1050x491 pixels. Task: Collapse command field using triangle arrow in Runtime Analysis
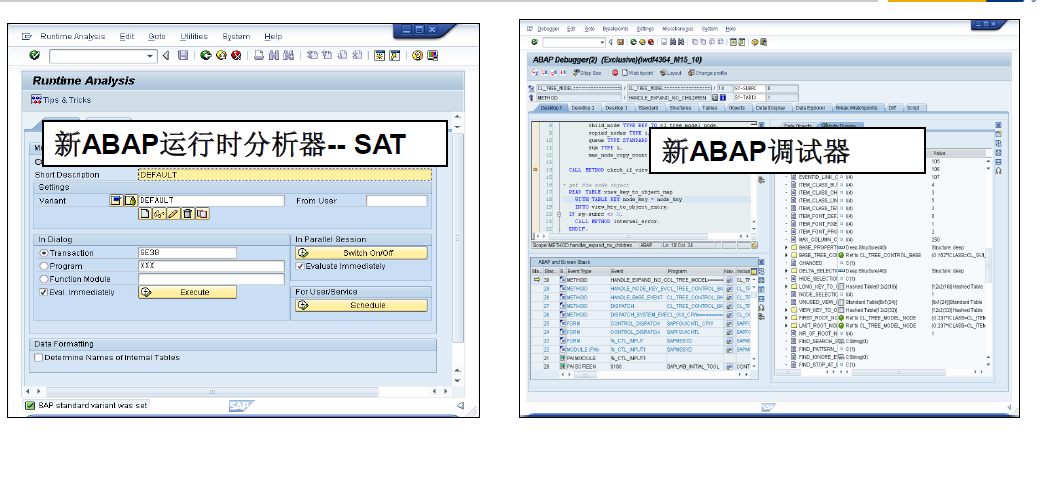165,56
